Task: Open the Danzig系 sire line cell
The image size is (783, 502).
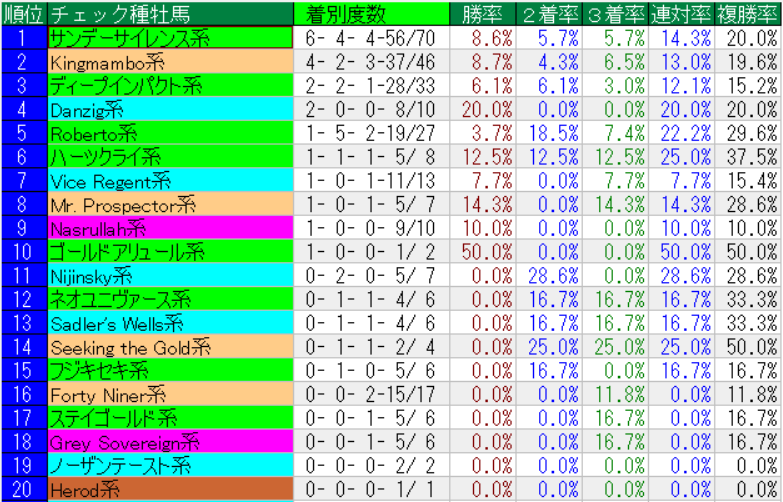Action: [170, 109]
